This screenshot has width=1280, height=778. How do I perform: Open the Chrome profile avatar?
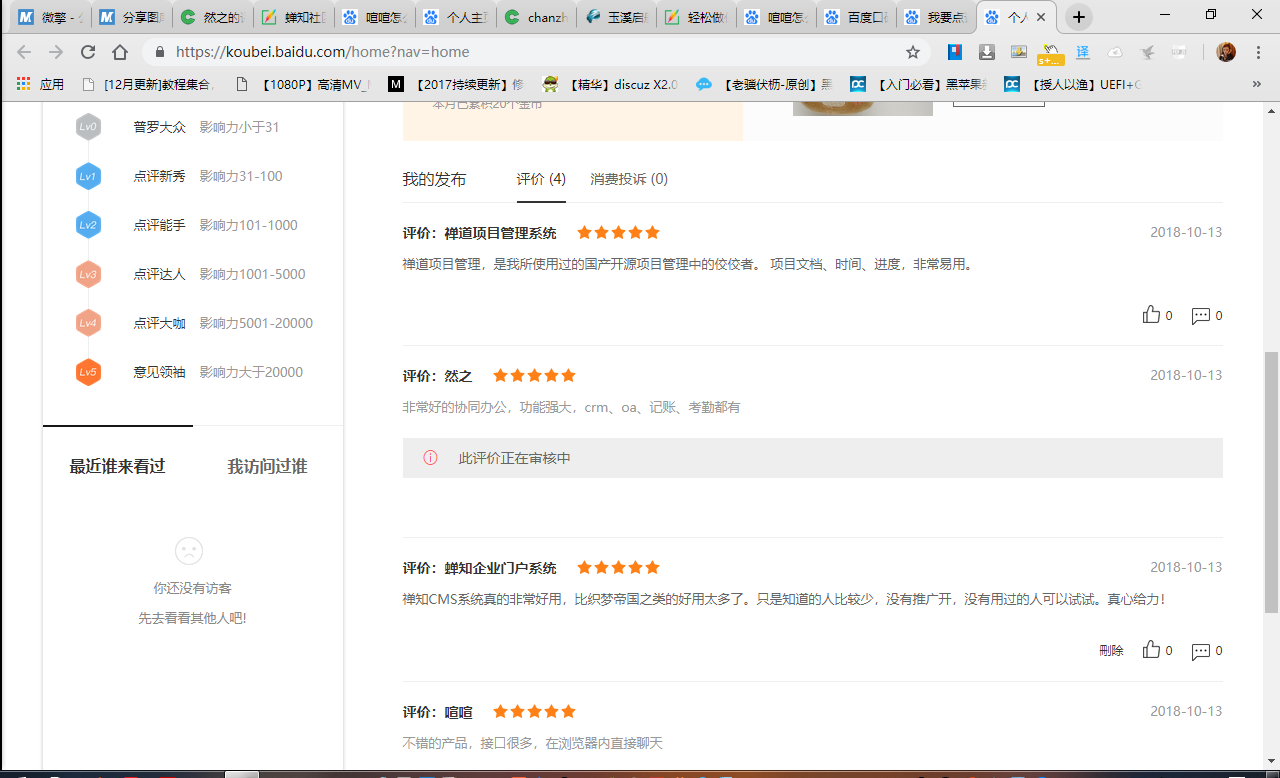point(1225,52)
